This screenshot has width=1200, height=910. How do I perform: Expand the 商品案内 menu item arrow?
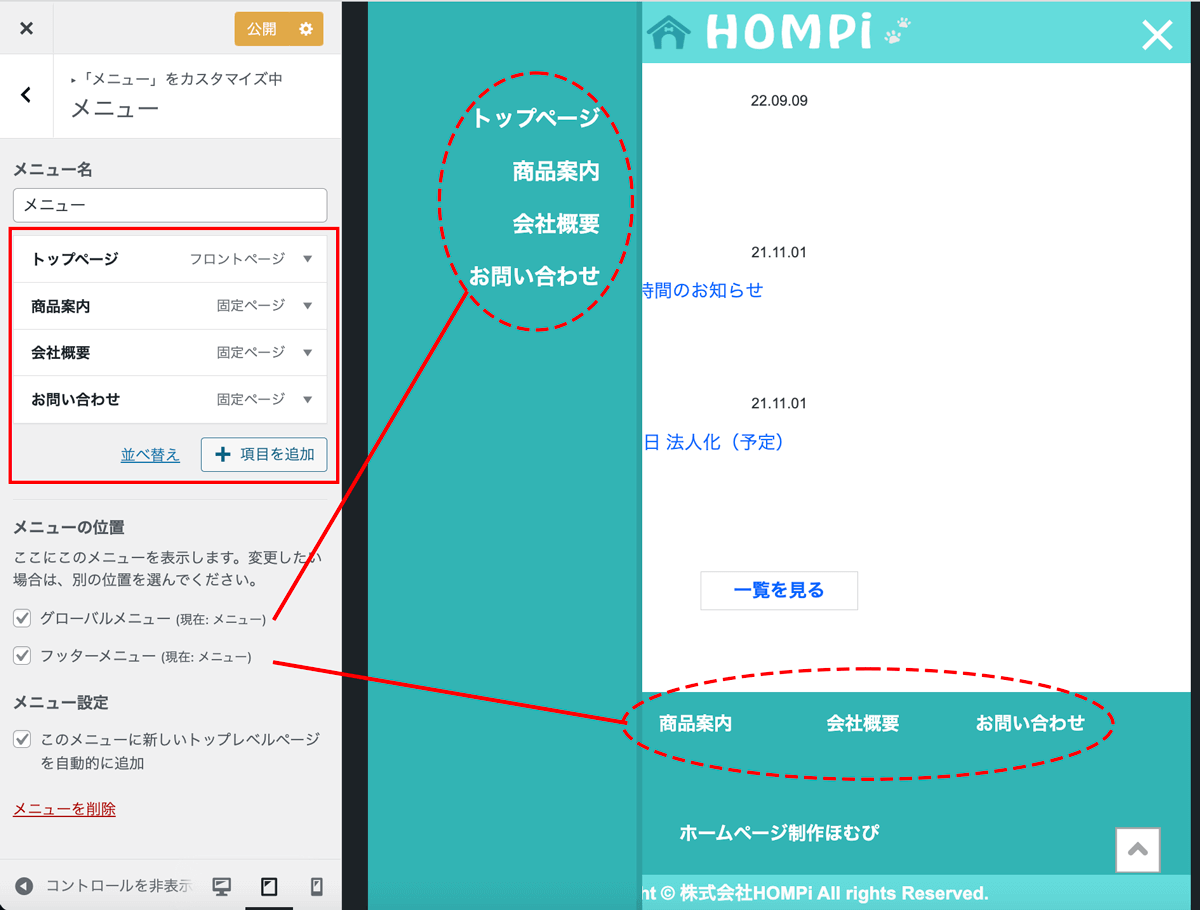(x=307, y=306)
